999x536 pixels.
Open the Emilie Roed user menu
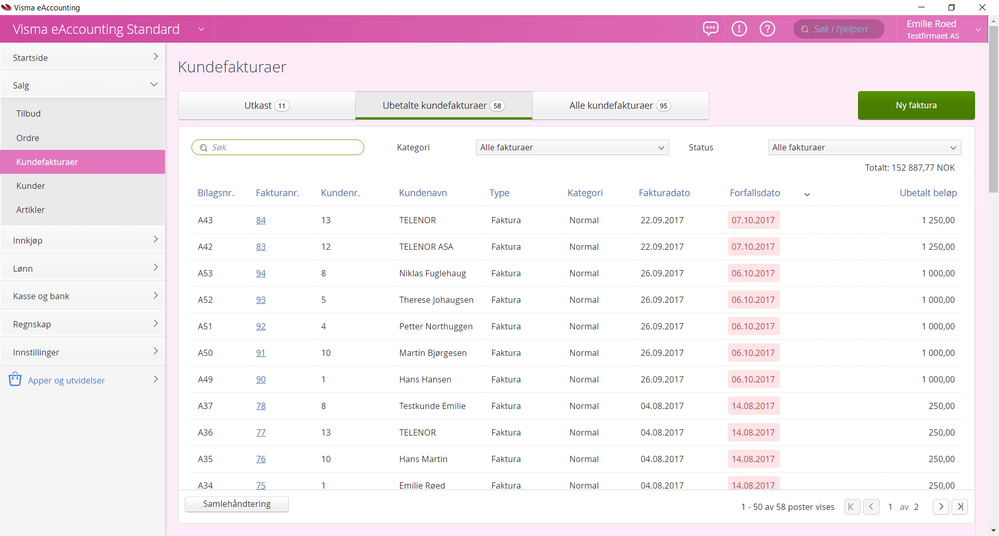938,29
